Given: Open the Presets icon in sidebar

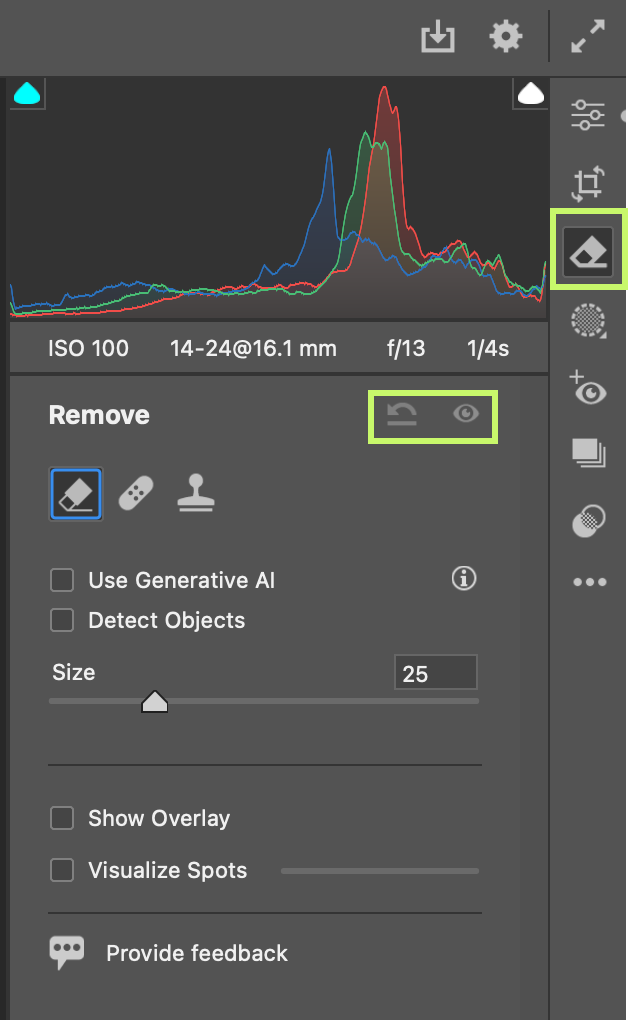Looking at the screenshot, I should 588,520.
